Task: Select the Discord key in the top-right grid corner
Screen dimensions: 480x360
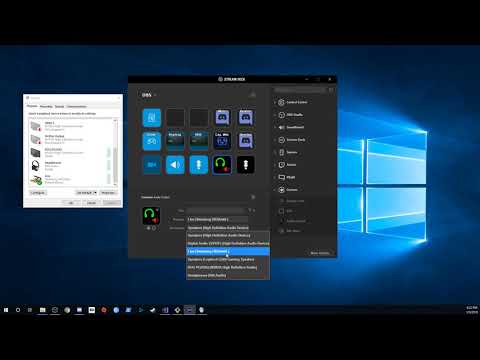Action: [x=246, y=117]
